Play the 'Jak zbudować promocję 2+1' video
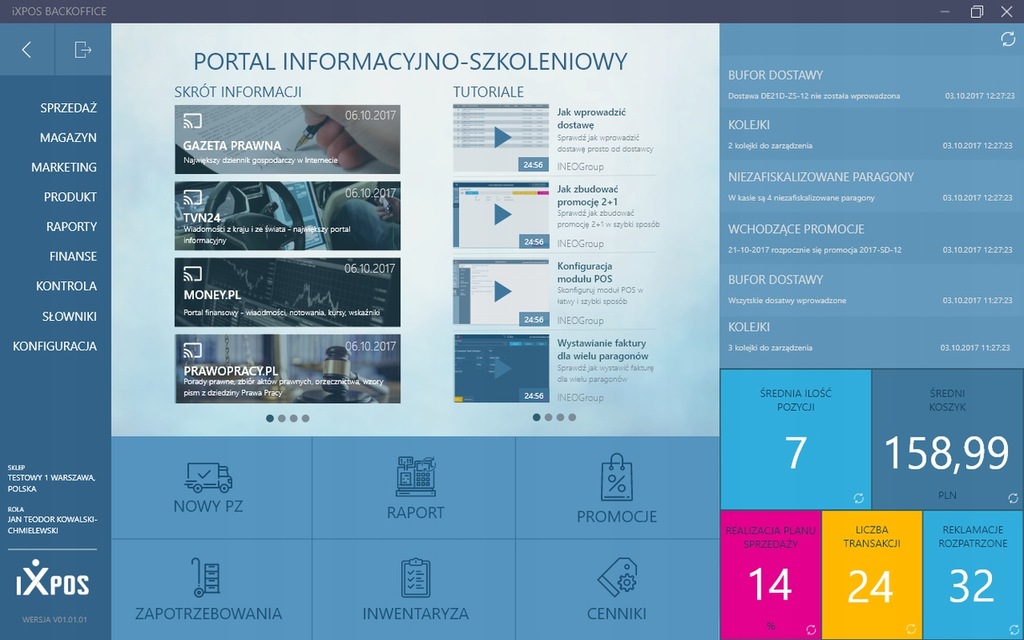 501,214
